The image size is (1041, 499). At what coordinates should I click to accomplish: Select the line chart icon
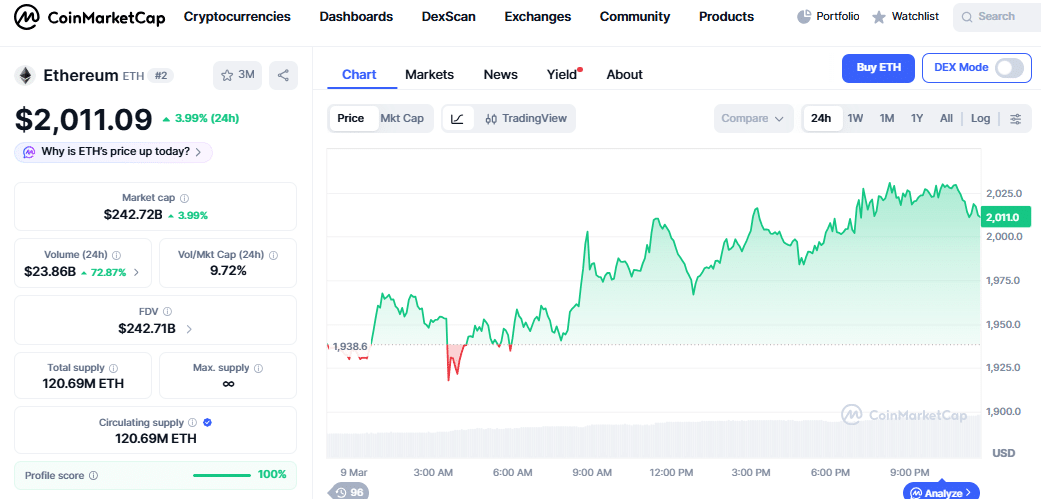(x=457, y=119)
